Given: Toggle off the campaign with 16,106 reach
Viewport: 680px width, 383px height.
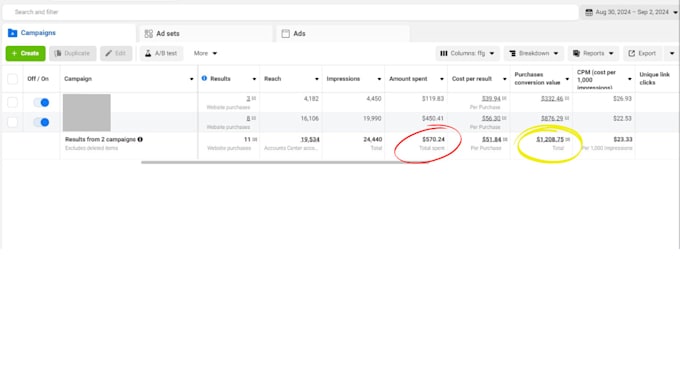Looking at the screenshot, I should click(x=41, y=122).
